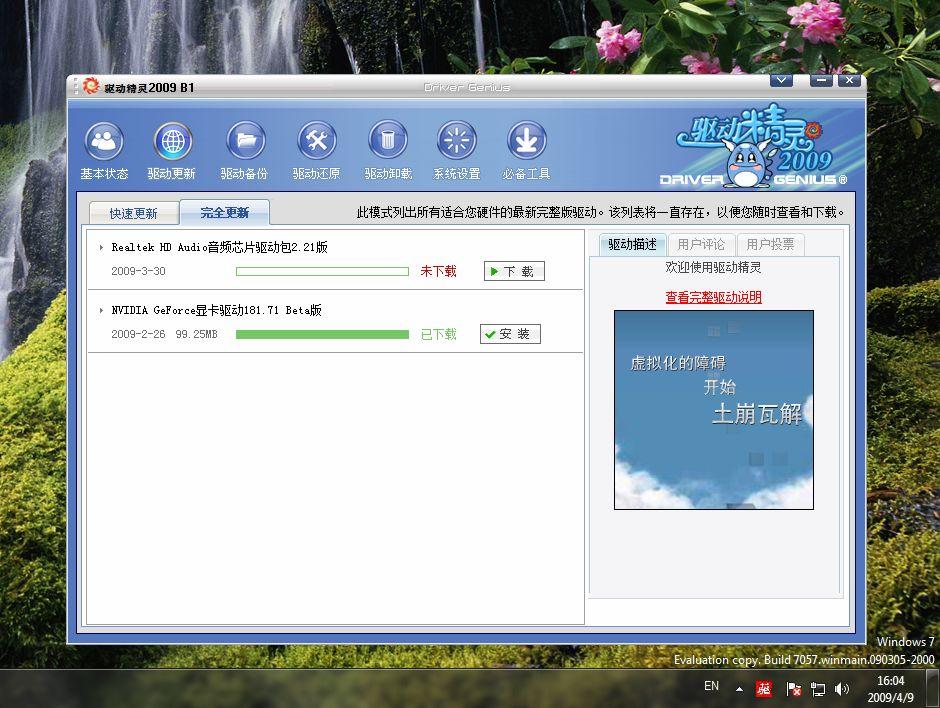Click 下载 to download the Realtek driver
This screenshot has width=940, height=708.
(x=513, y=270)
